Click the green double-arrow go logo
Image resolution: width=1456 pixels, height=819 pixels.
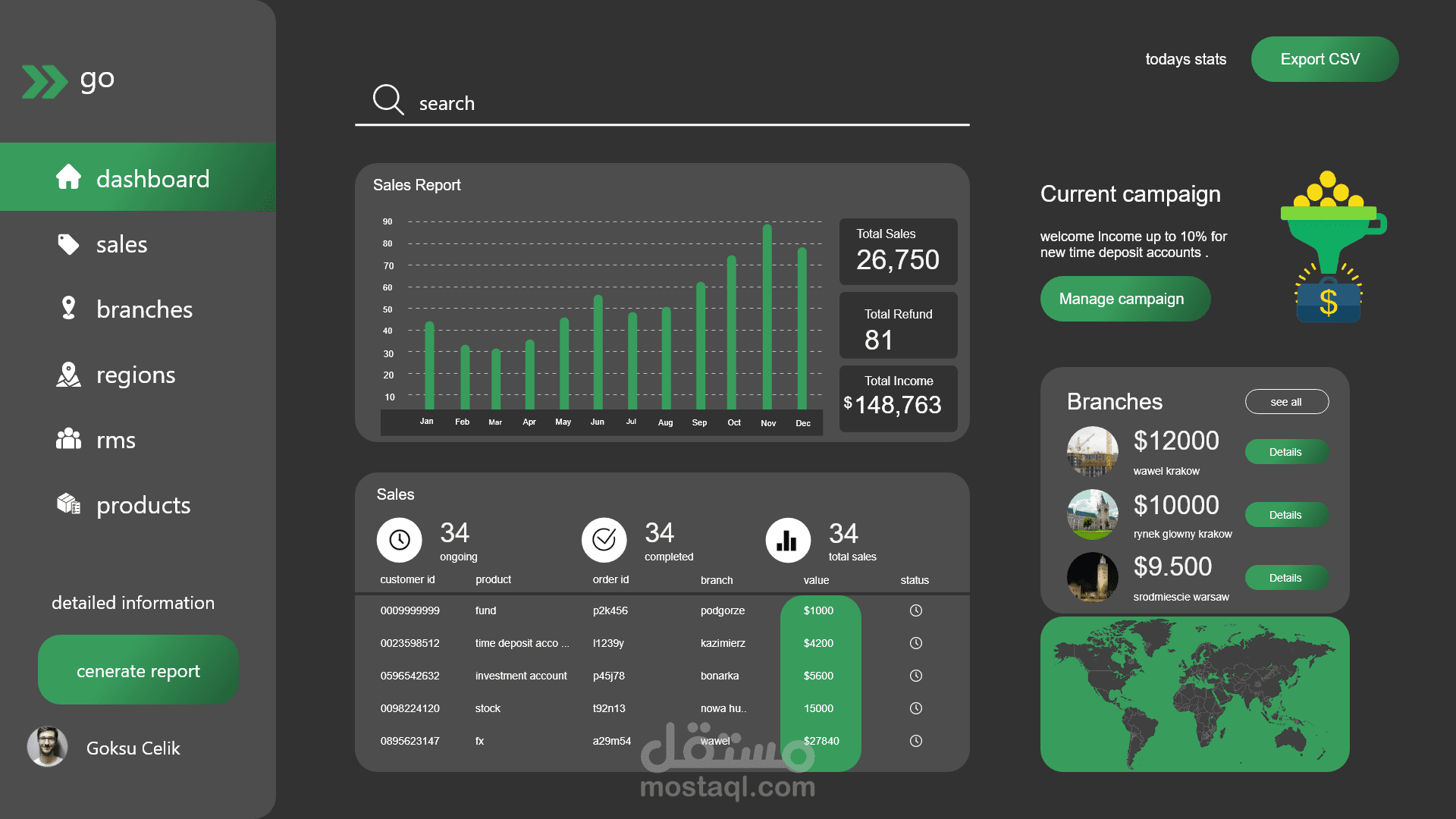[44, 82]
